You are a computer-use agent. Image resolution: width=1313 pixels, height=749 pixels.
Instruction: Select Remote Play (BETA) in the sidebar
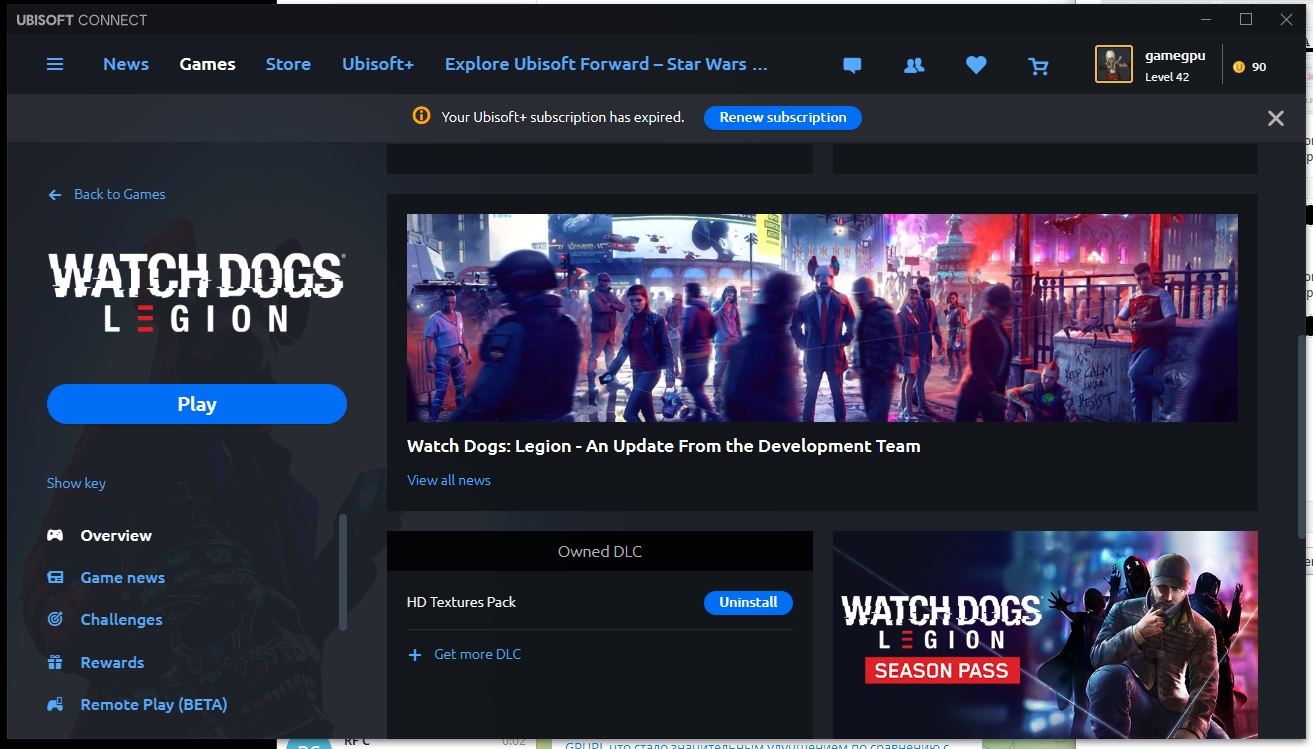pos(154,704)
